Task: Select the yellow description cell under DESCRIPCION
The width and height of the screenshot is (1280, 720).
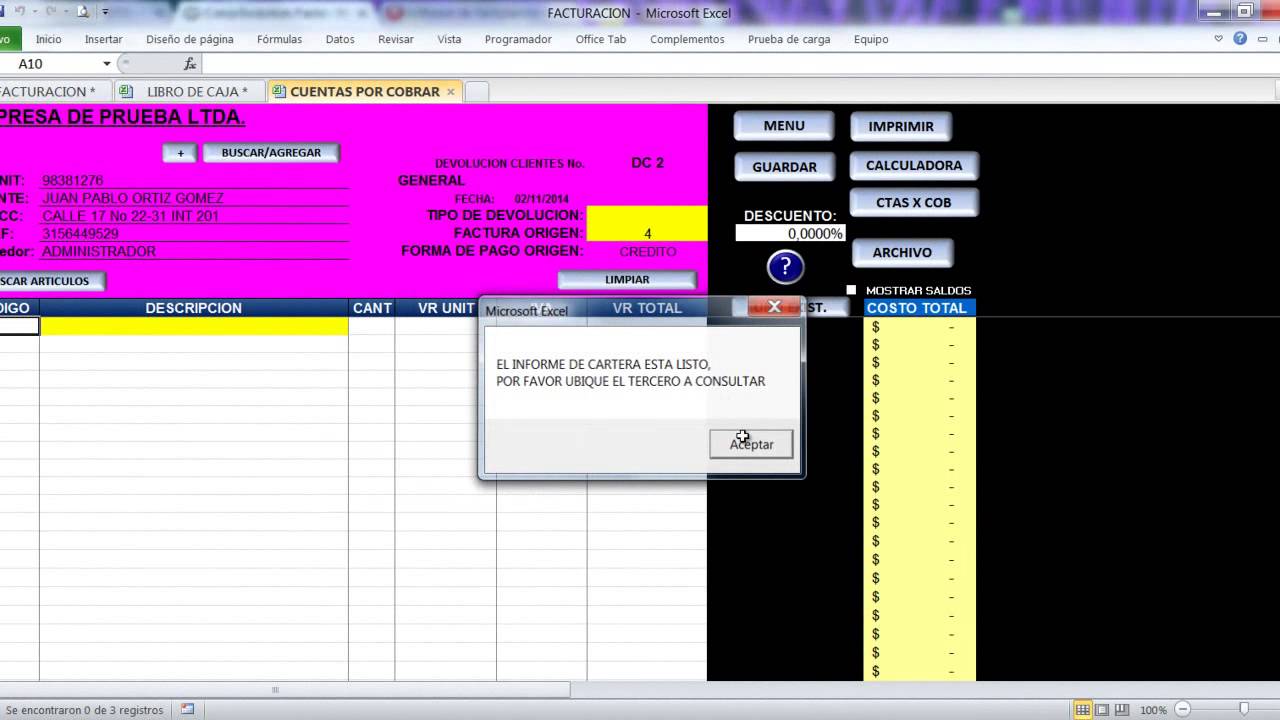Action: click(x=194, y=326)
